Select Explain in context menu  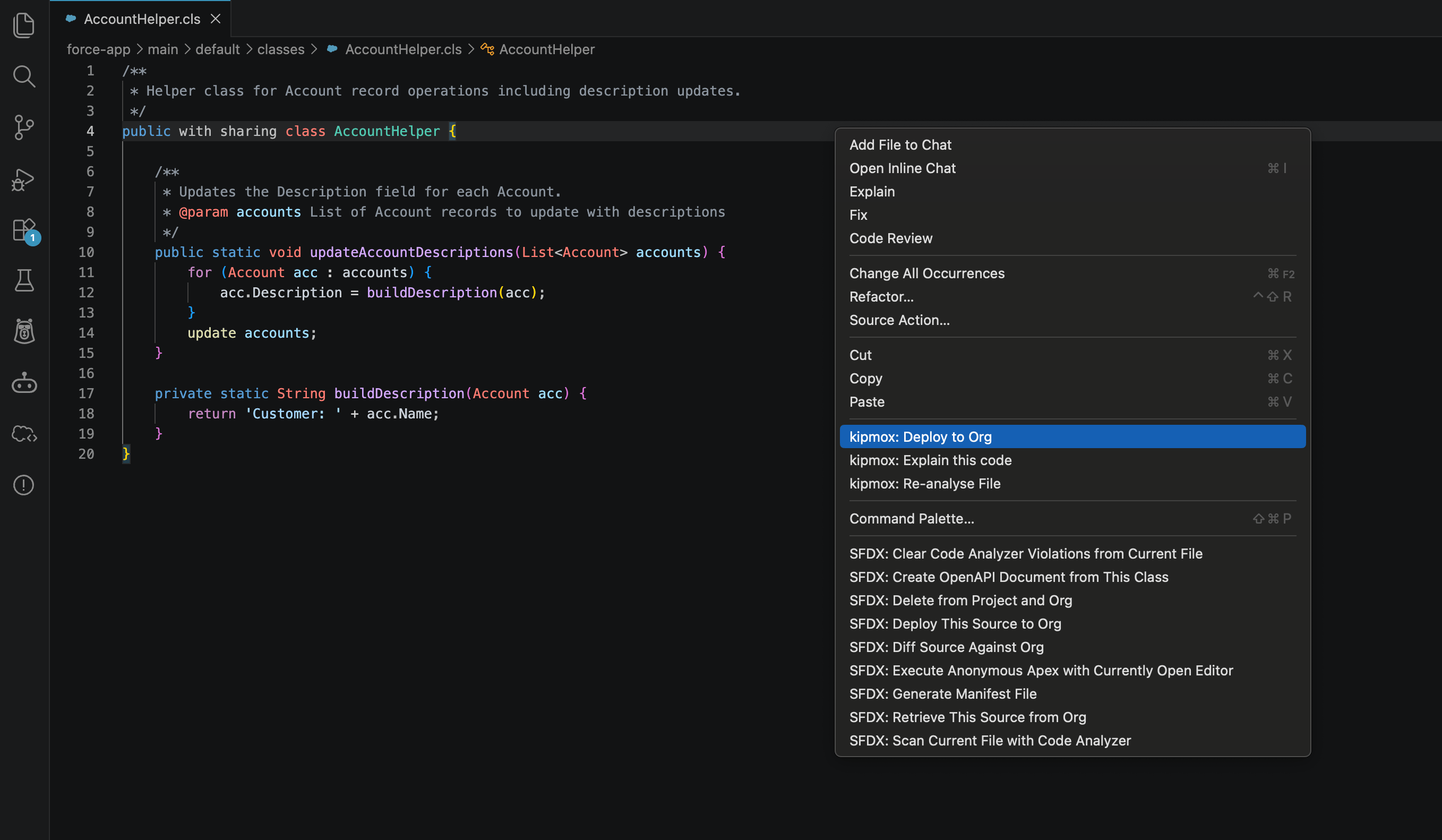1072,192
